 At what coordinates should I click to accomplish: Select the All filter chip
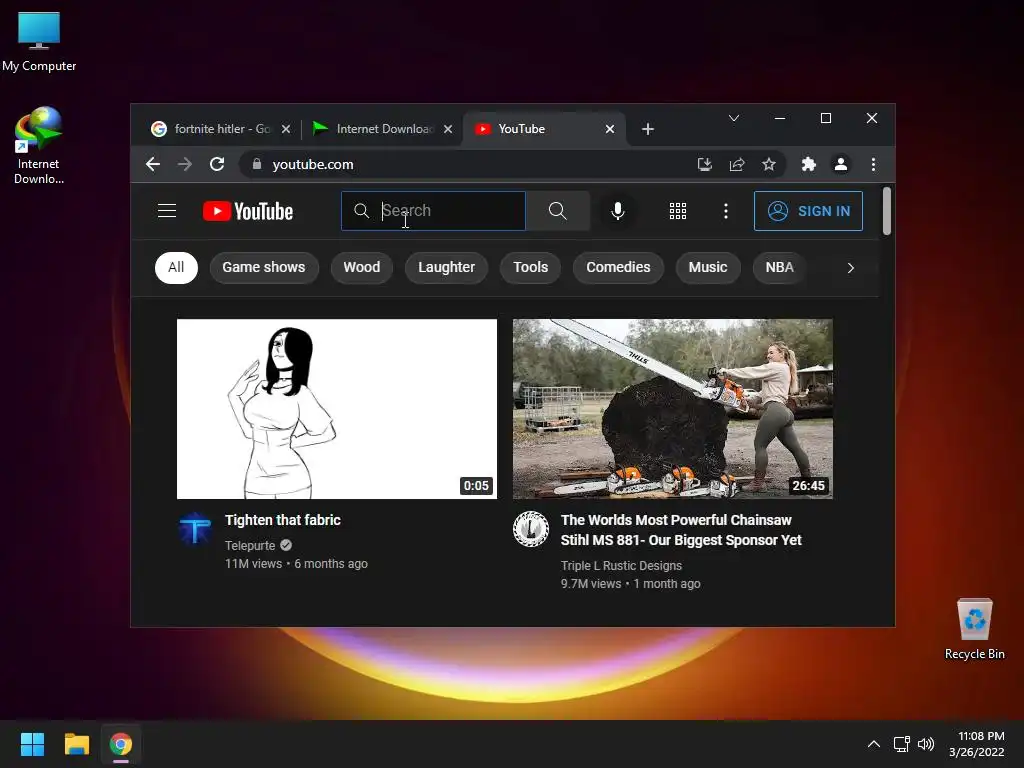click(x=176, y=268)
